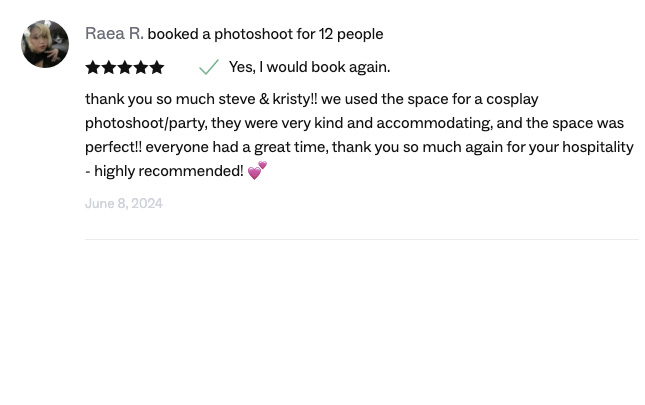Open reviewer name Raea R.

114,34
